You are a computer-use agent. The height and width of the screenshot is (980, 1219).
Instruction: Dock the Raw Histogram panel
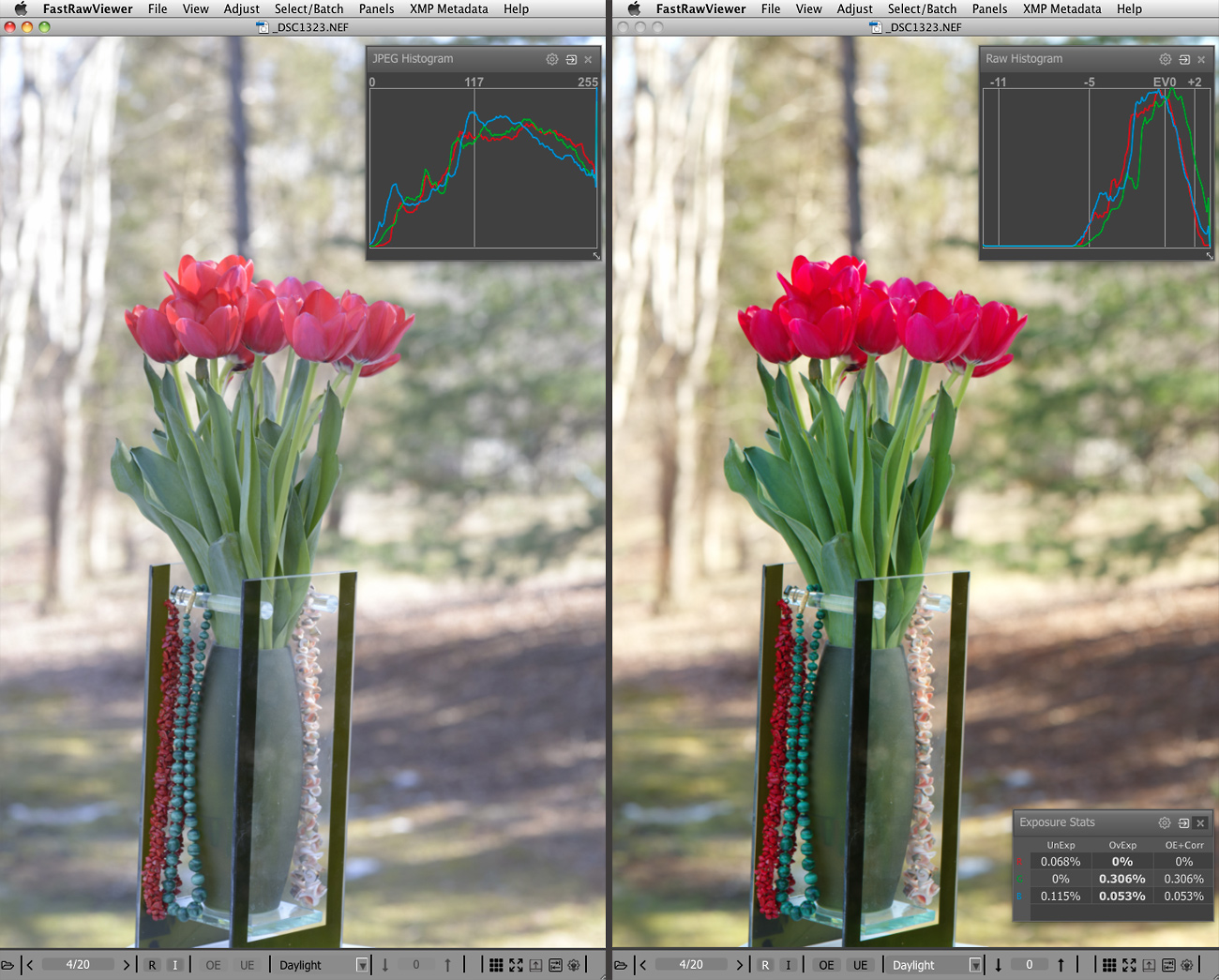coord(1184,59)
